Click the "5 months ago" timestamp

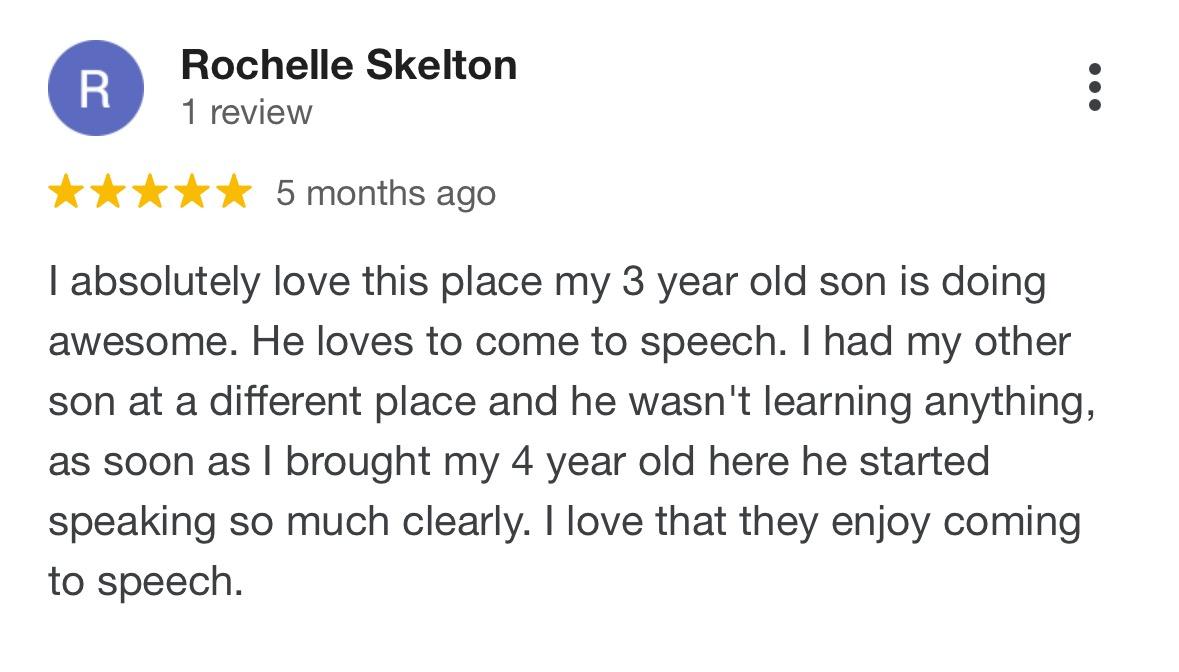coord(386,193)
